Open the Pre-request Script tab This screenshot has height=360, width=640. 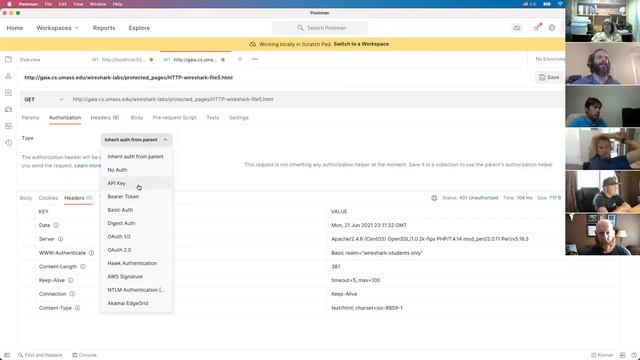pos(174,118)
